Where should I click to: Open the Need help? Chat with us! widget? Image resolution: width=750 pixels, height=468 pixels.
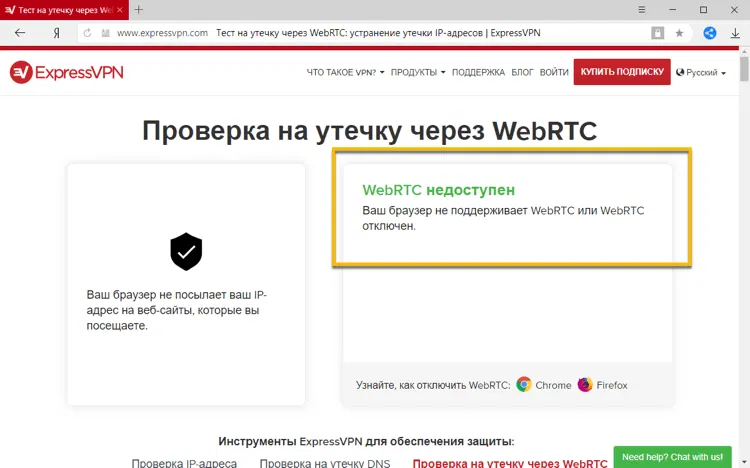pos(673,457)
